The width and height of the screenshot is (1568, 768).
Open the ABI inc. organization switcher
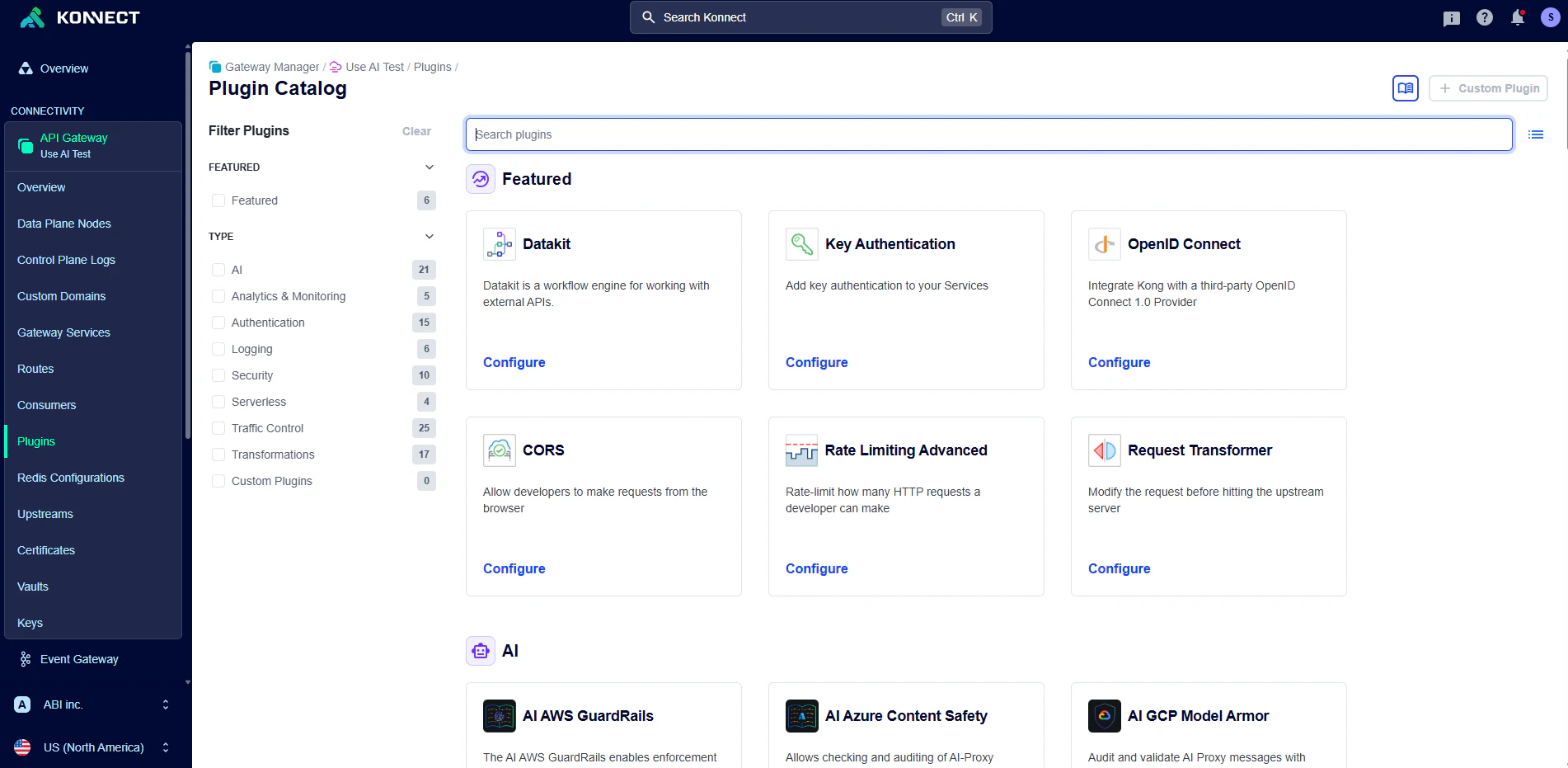92,704
